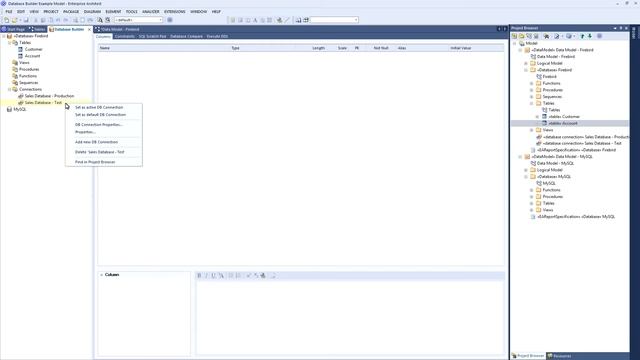Open the EXTENSIONS menu
The image size is (640, 360).
[175, 11]
